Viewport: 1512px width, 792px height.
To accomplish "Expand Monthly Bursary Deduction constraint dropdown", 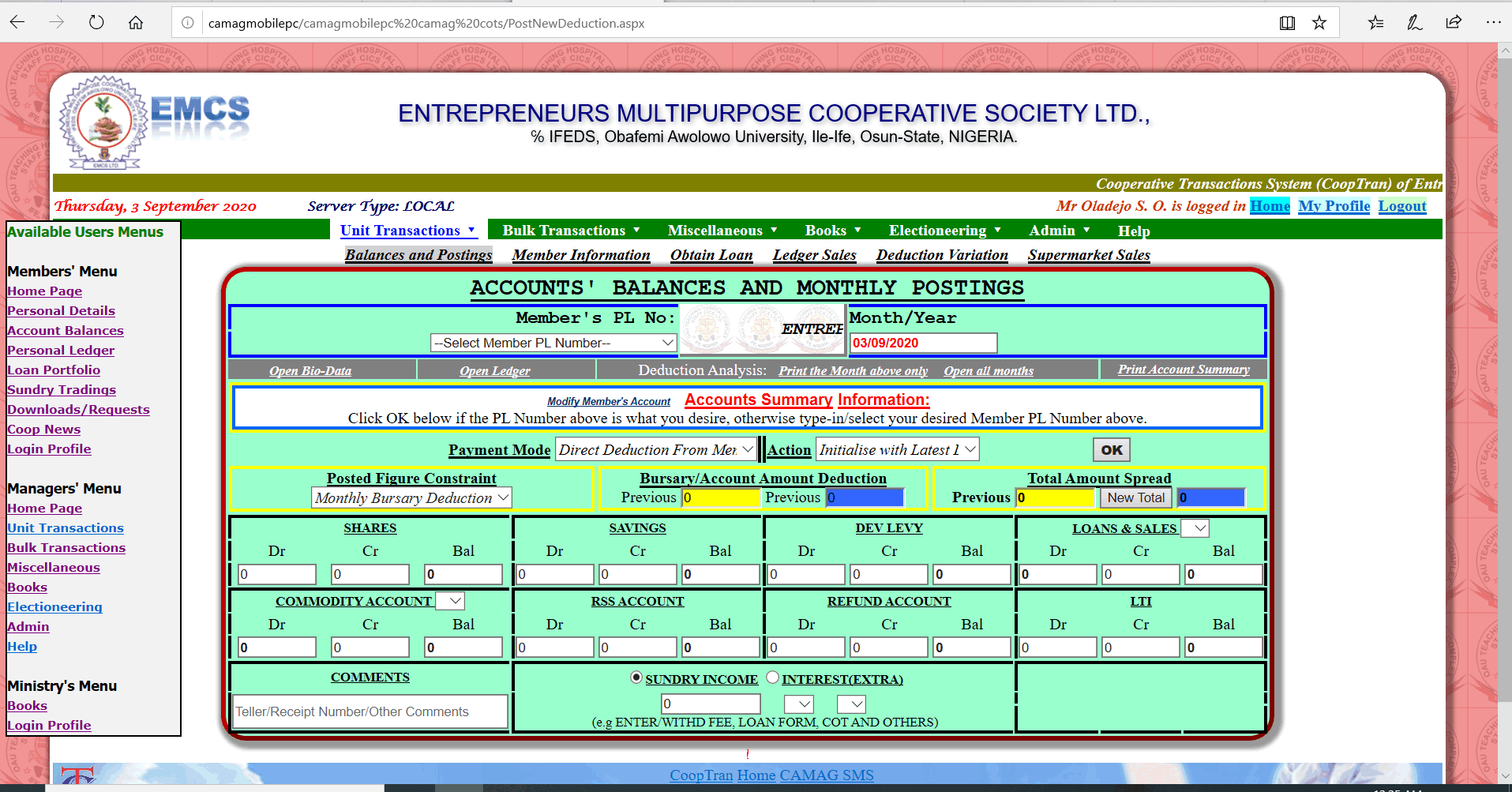I will [x=412, y=497].
